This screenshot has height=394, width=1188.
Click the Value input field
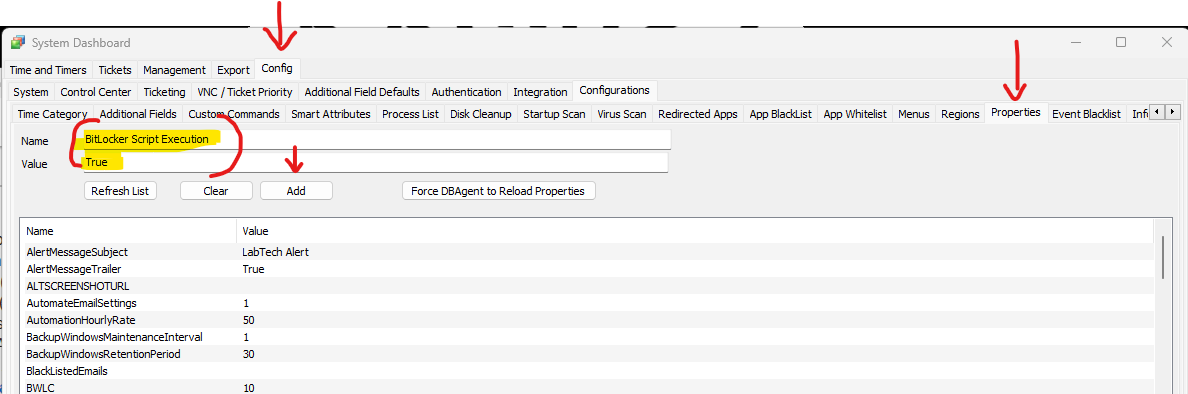375,162
